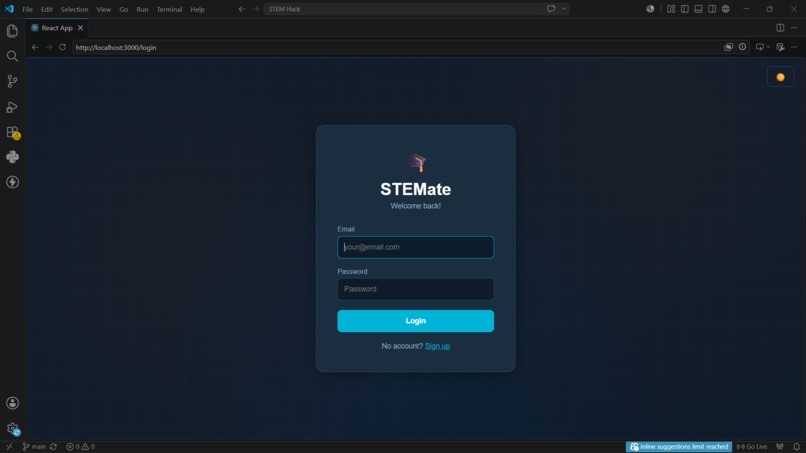
Task: Click the broadcast icon beside Go Live
Action: pyautogui.click(x=780, y=447)
